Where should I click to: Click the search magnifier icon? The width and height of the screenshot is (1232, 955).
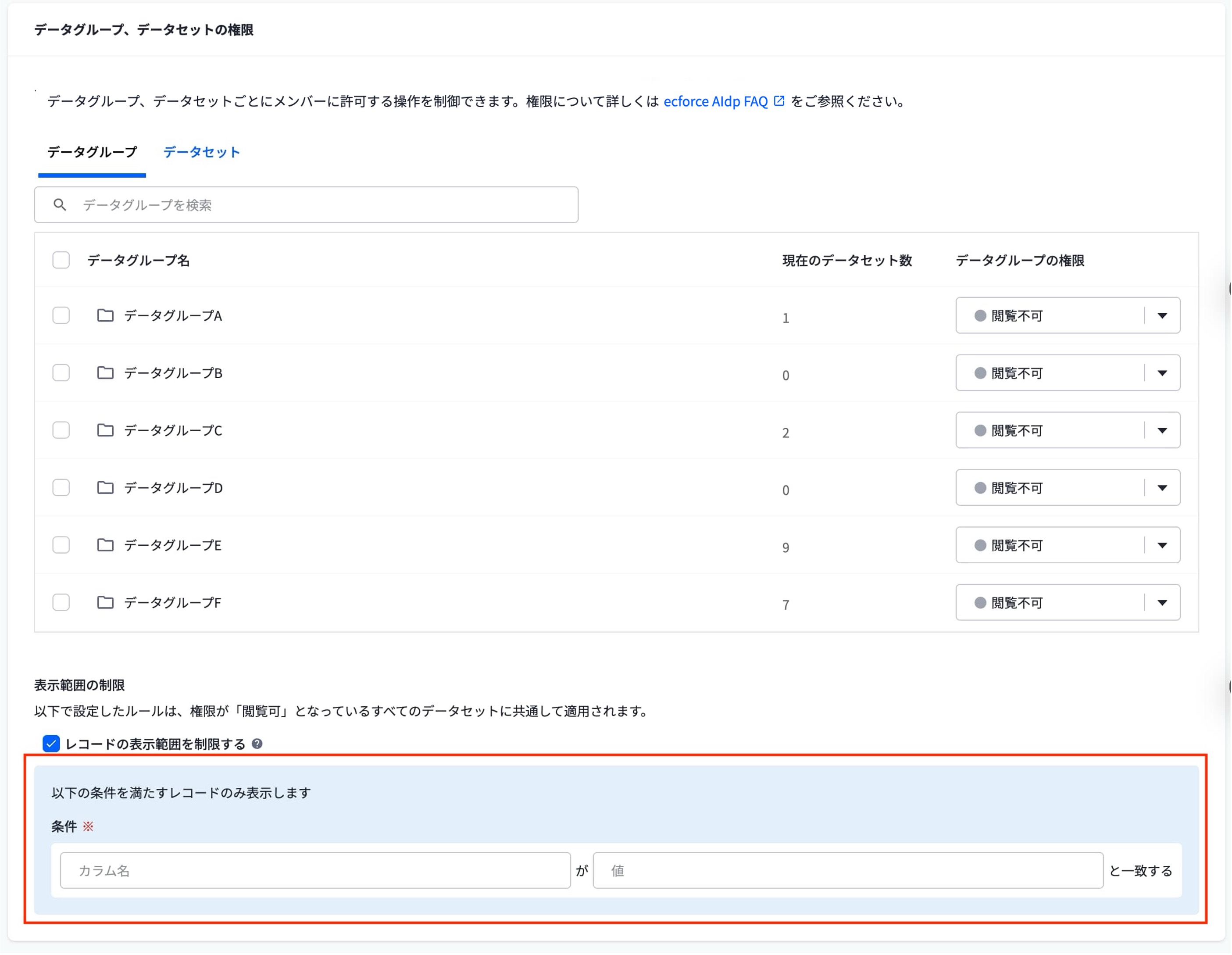click(60, 205)
